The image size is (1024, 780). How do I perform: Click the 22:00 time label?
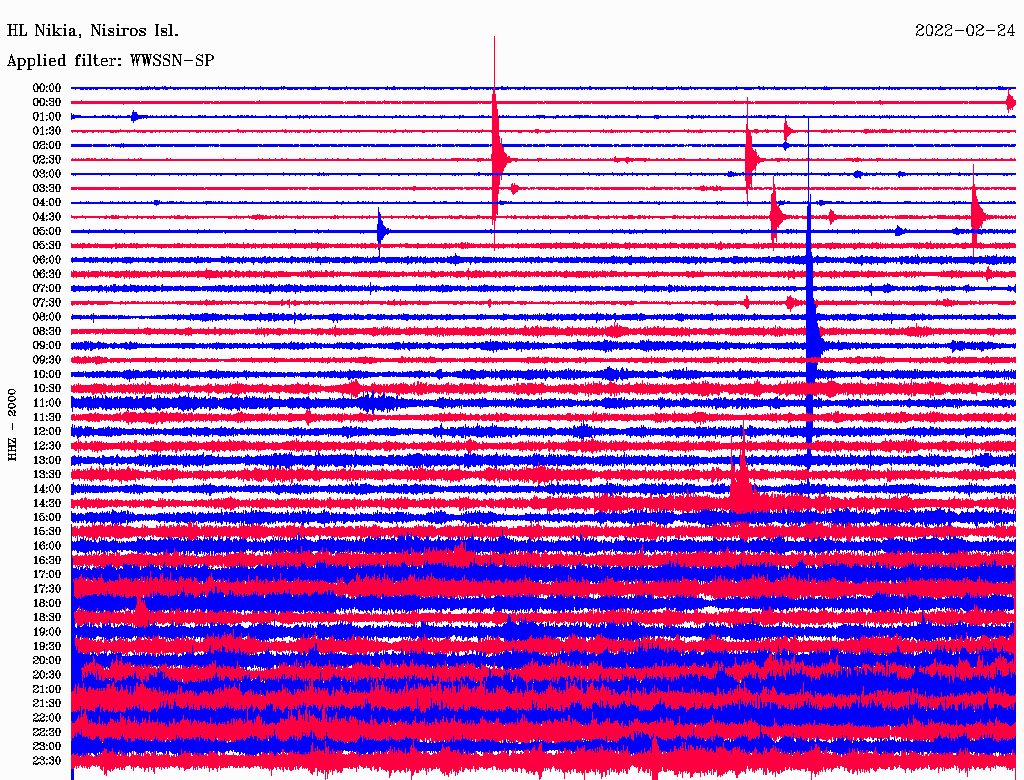click(x=47, y=718)
